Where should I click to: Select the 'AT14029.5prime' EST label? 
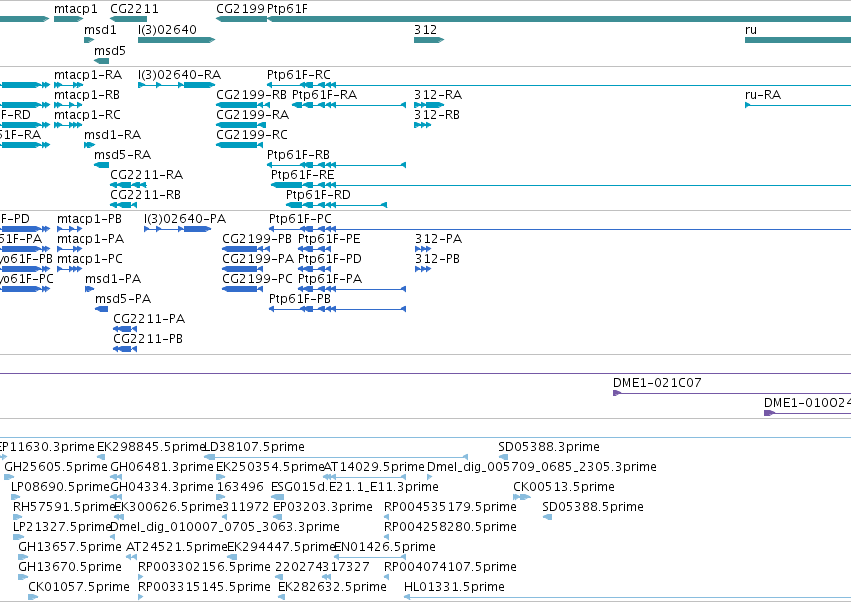pos(374,466)
